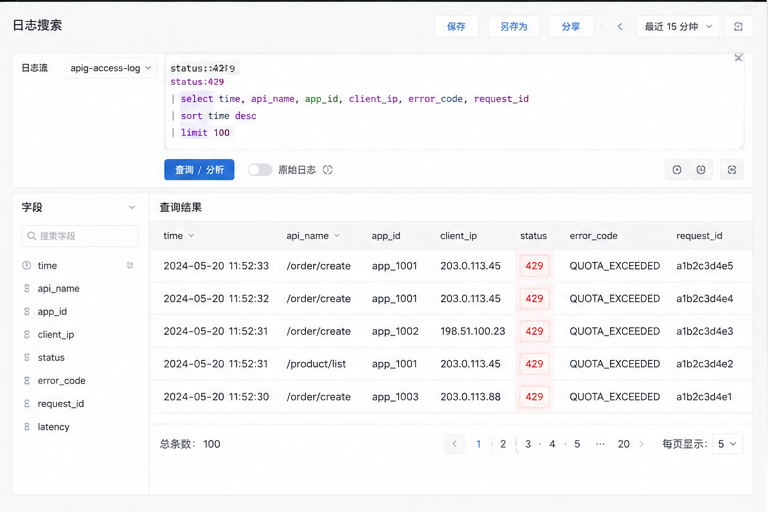Image resolution: width=768 pixels, height=512 pixels.
Task: Click the 保存 button
Action: (456, 26)
